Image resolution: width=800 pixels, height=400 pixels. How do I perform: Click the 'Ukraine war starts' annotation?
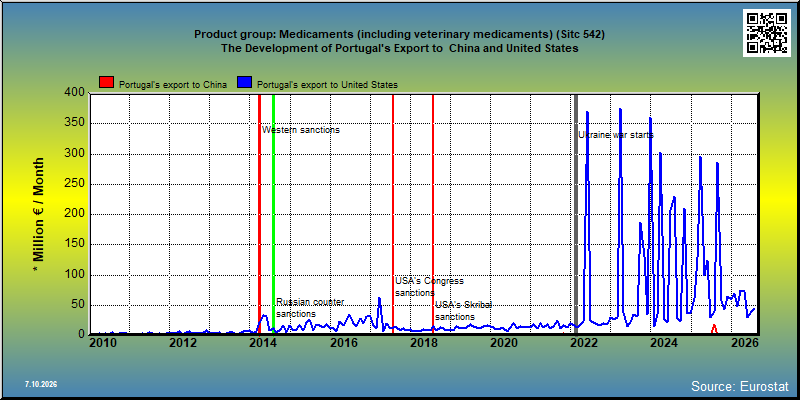point(616,135)
